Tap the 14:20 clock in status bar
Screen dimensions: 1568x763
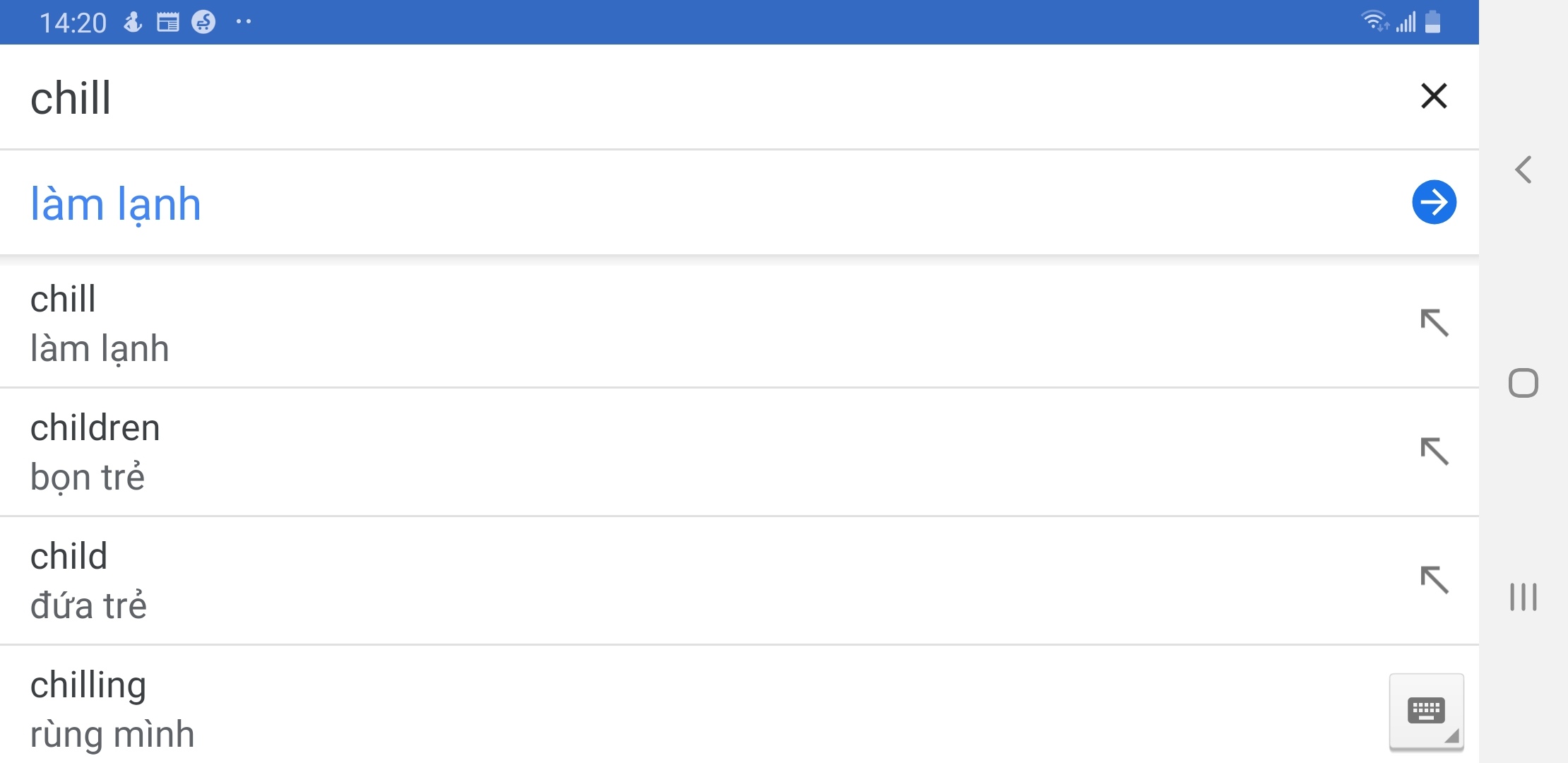pyautogui.click(x=73, y=23)
